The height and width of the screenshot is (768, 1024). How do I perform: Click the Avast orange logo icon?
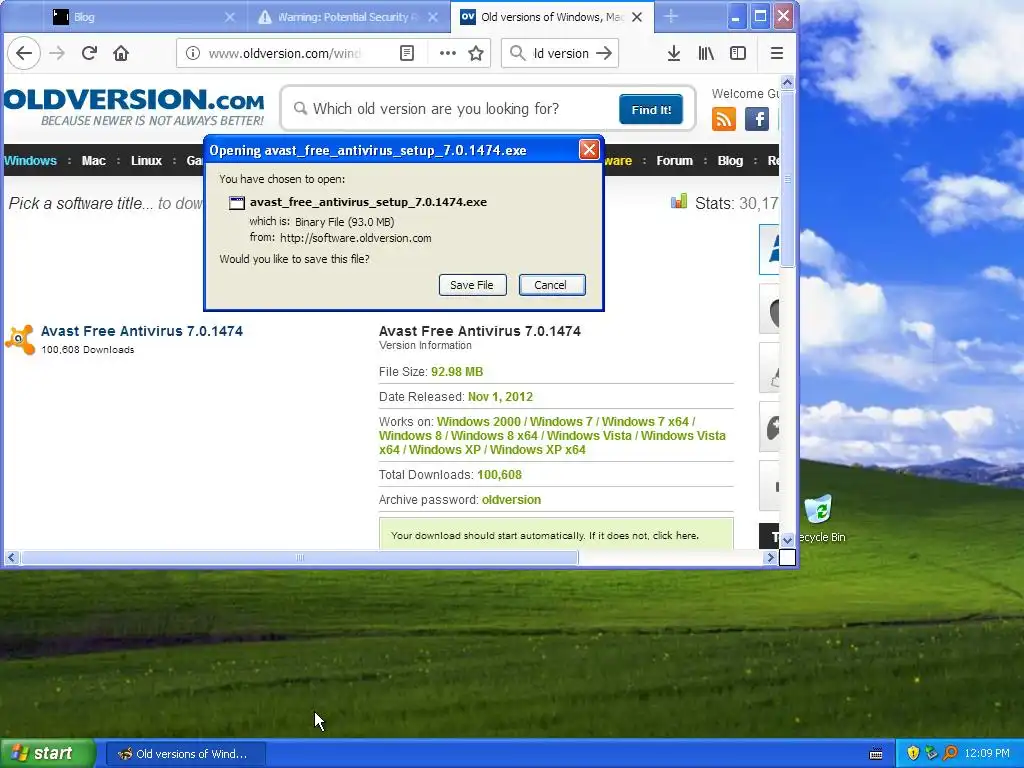pos(20,340)
